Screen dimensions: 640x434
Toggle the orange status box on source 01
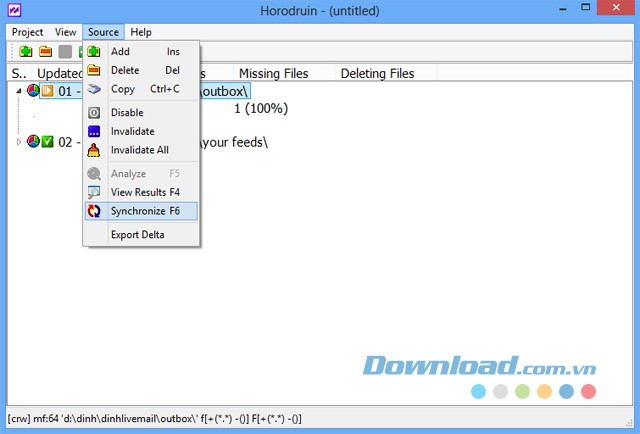pos(47,92)
